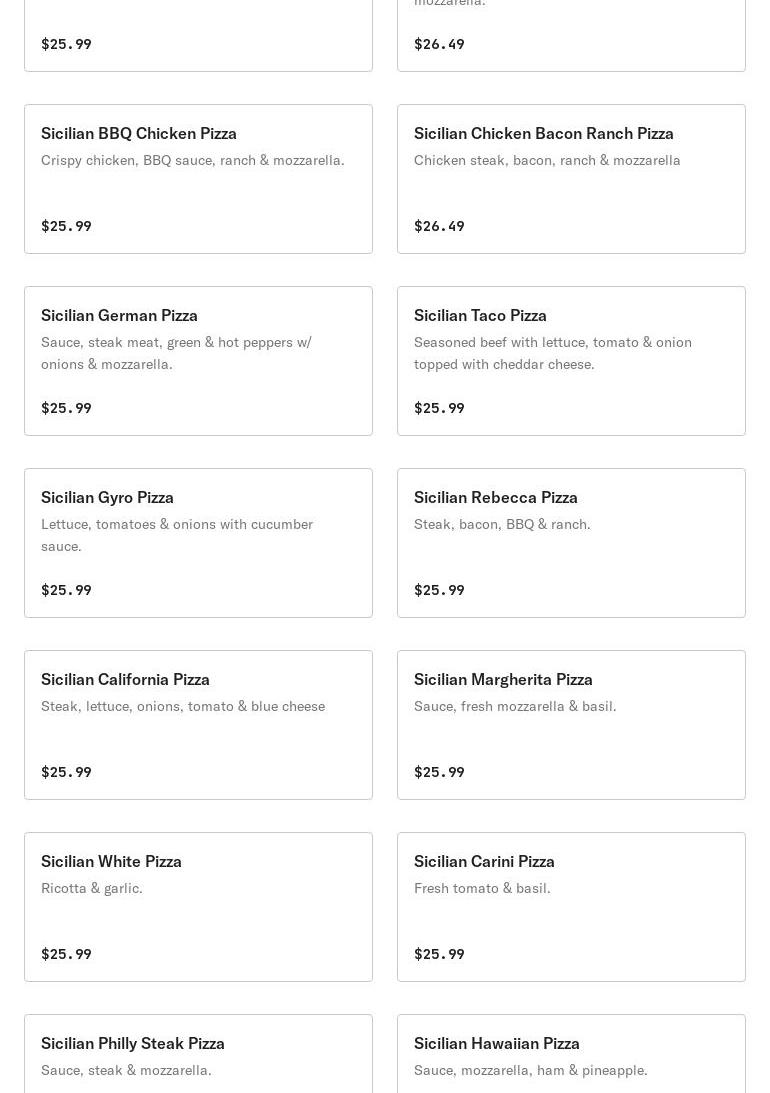Click the 'Steak, bacon, BBQ & ranch.' text
Screen dimensions: 770x1093
tap(502, 524)
